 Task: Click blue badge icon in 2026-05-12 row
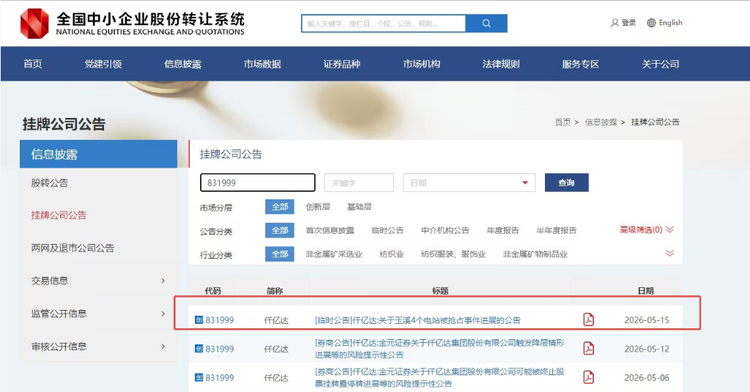point(199,348)
